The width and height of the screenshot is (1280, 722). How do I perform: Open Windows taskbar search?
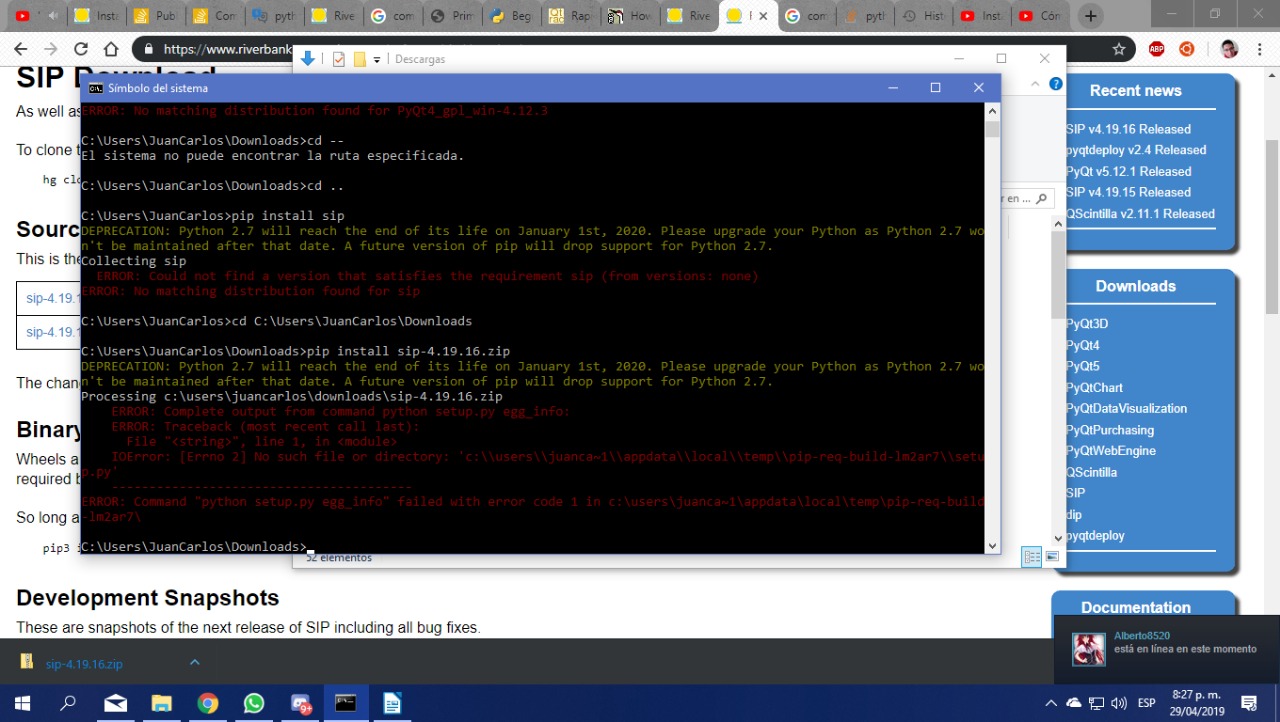click(x=68, y=703)
